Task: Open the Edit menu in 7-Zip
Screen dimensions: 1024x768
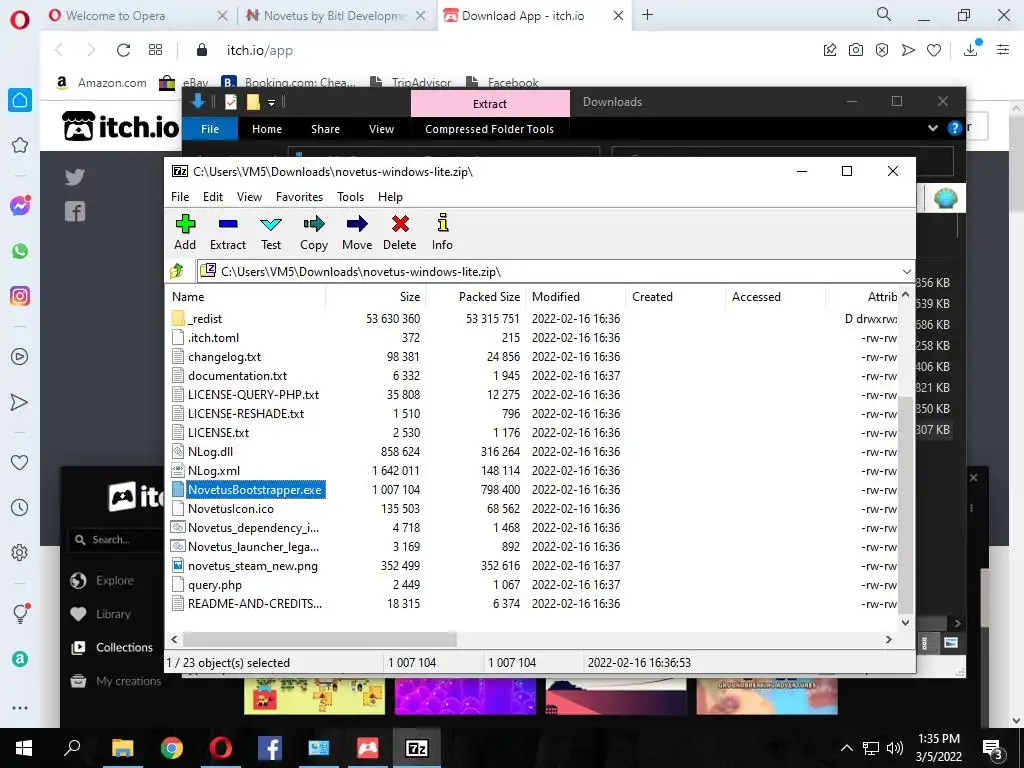Action: [213, 197]
